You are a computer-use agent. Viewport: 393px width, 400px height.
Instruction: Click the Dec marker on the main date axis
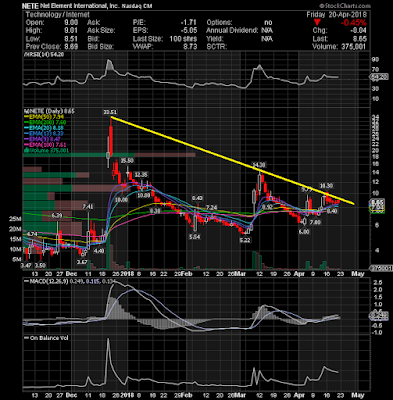tap(71, 274)
